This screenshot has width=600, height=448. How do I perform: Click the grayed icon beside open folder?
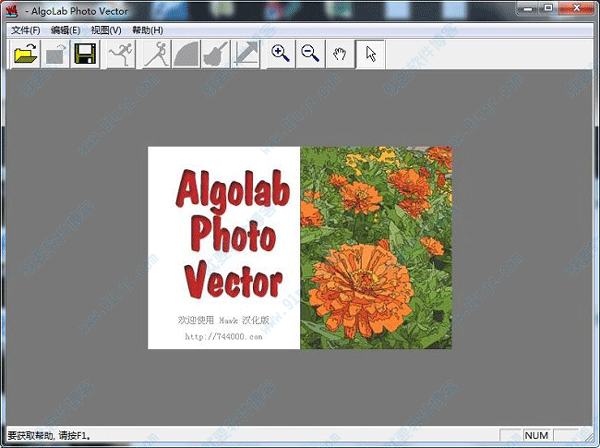click(x=55, y=54)
